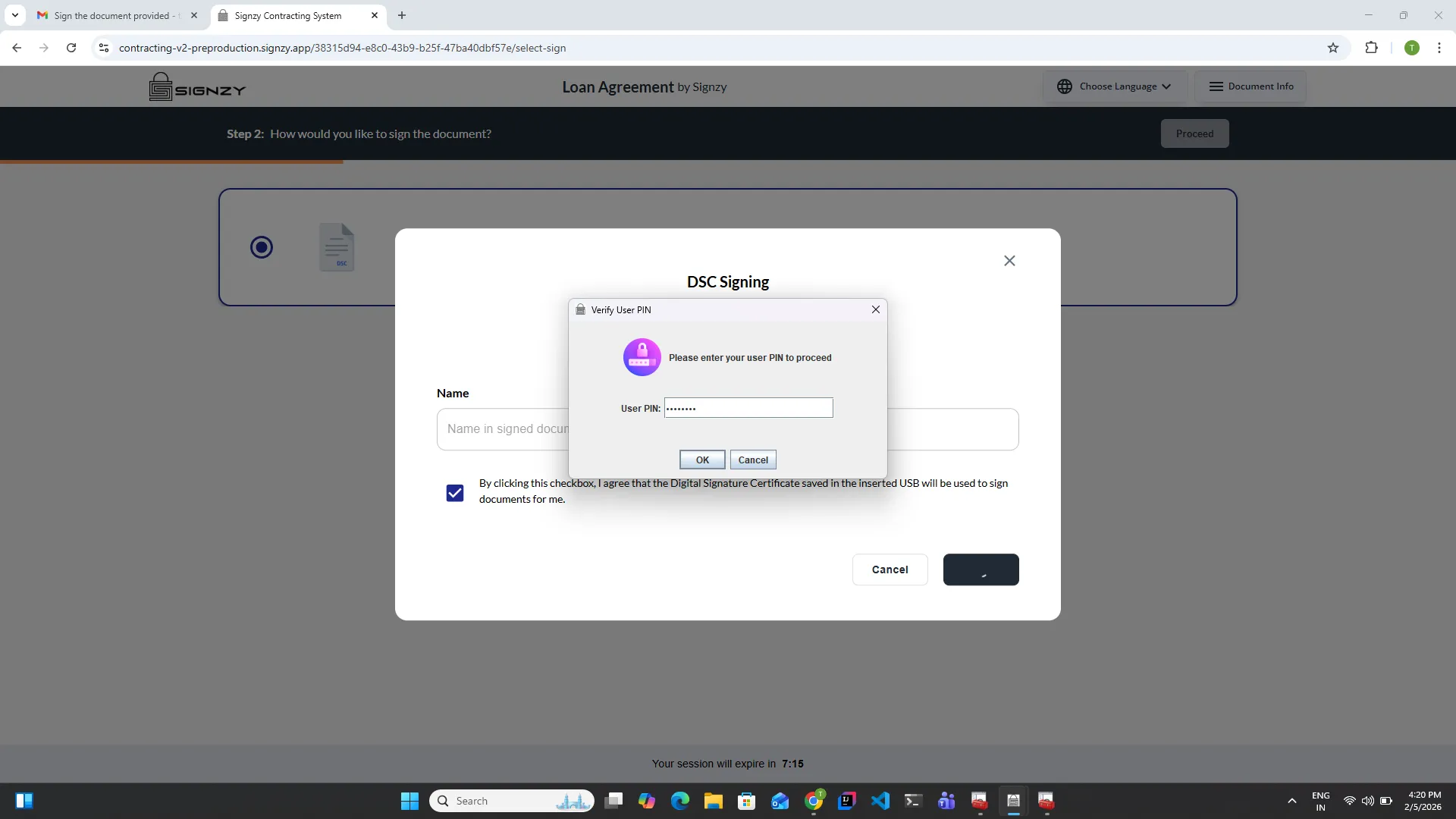Viewport: 1456px width, 819px height.
Task: Reload the page
Action: (x=71, y=48)
